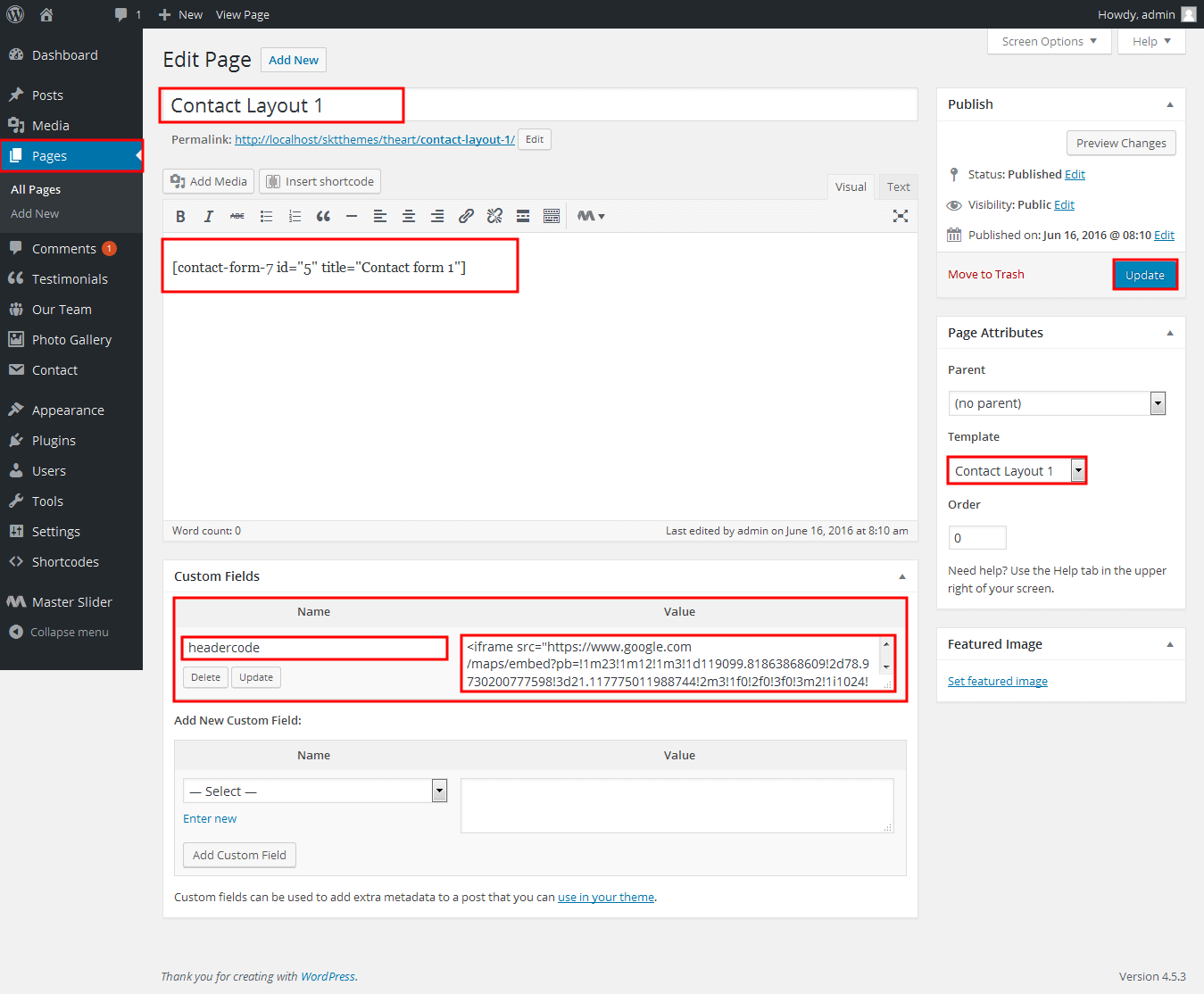1204x994 pixels.
Task: Align text left
Action: click(x=380, y=216)
